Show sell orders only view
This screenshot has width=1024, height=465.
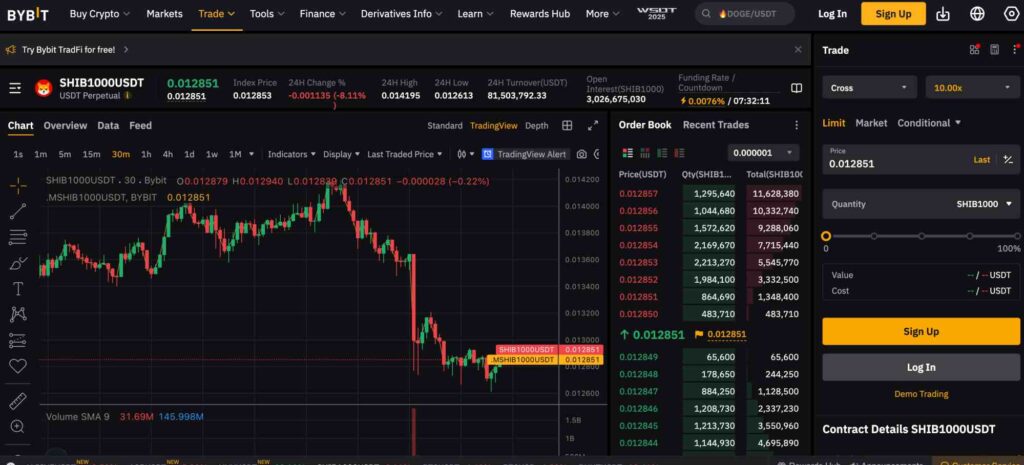679,153
